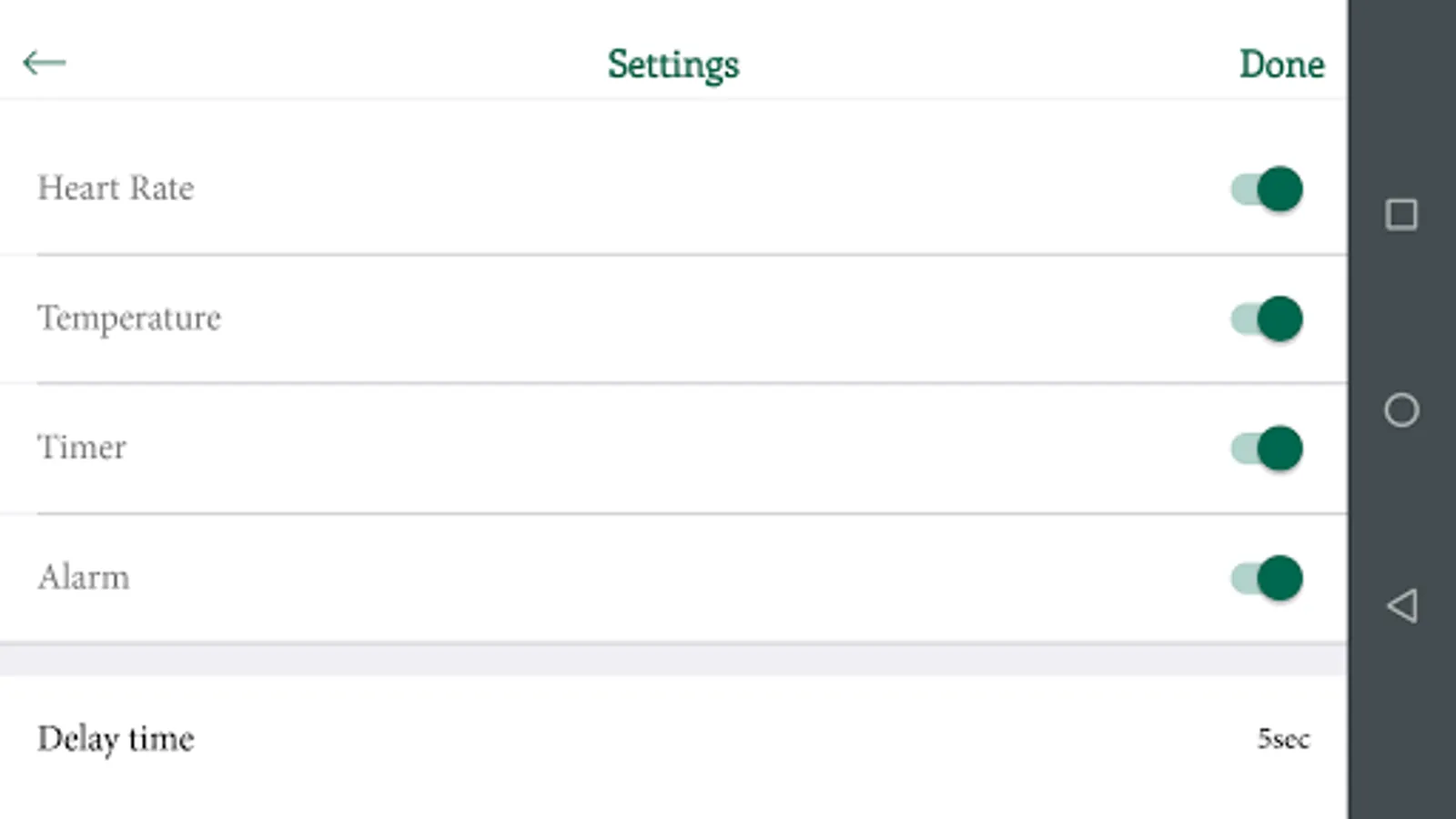Screen dimensions: 1456x819
Task: Tap the Timer label text
Action: point(82,448)
